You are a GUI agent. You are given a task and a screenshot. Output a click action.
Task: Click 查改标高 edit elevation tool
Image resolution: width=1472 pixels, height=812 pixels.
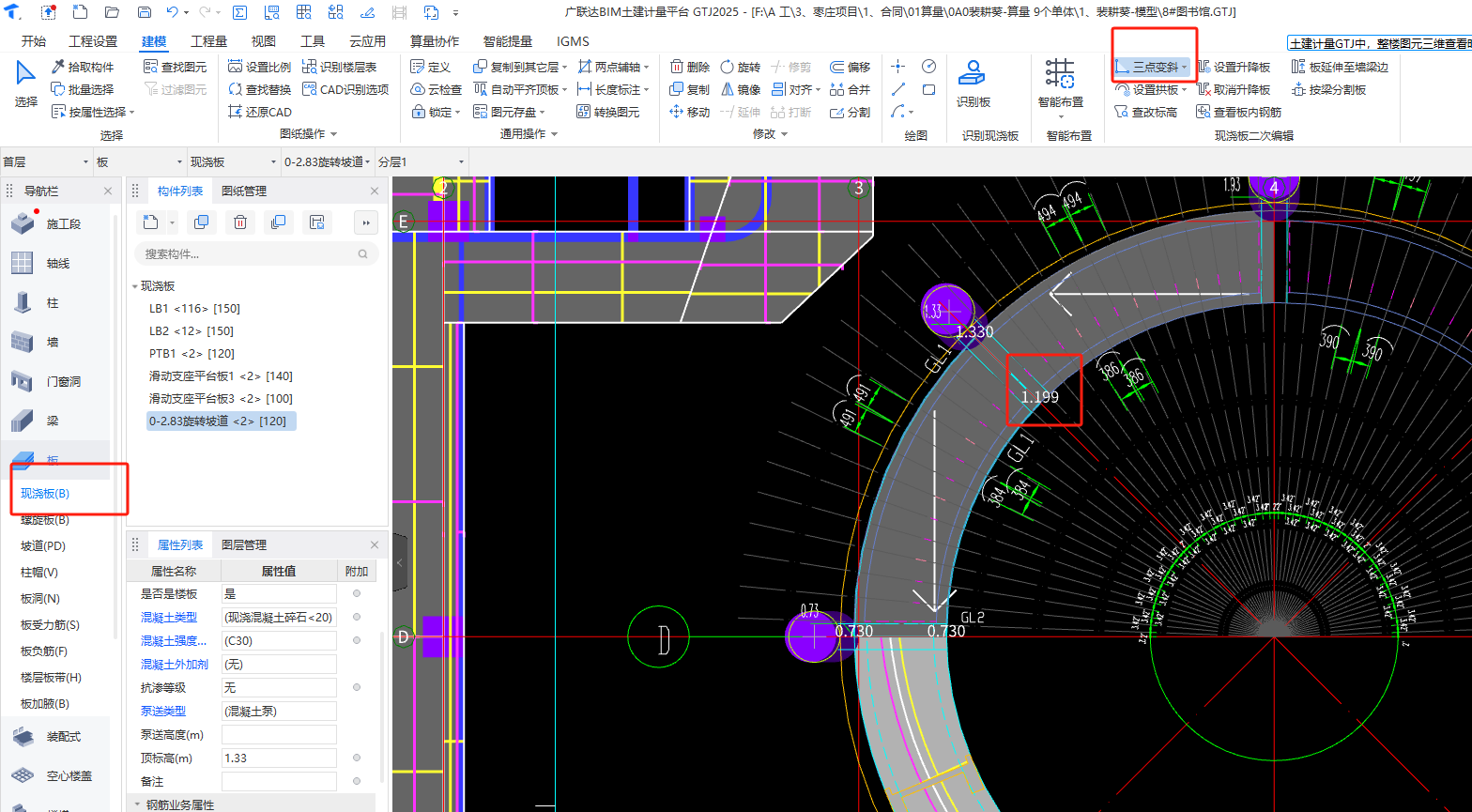pos(1145,112)
